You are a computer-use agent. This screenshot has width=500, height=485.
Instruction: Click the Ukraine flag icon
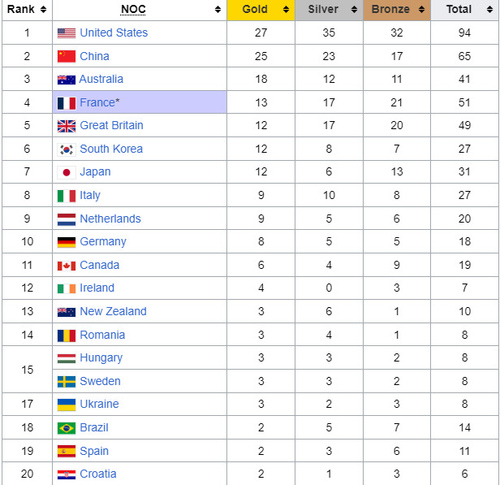[66, 405]
